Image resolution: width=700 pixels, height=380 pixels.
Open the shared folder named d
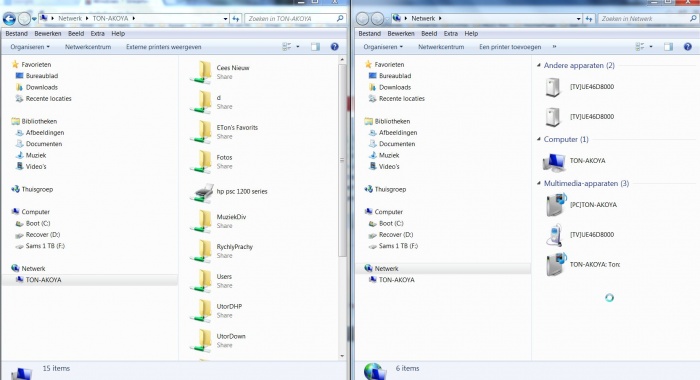pos(212,102)
